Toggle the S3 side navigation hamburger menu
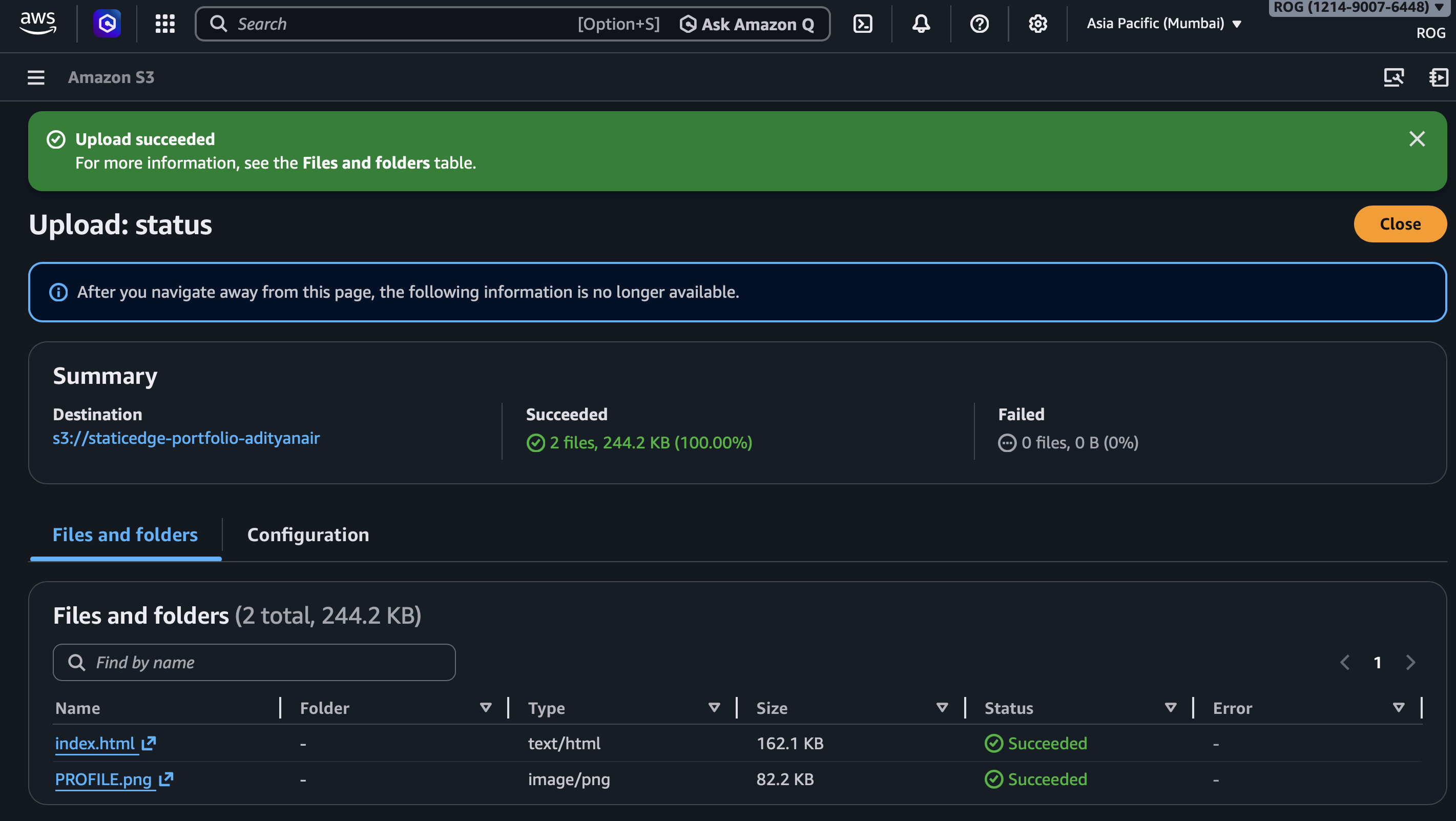Screen dimensions: 1456x821 [x=36, y=77]
